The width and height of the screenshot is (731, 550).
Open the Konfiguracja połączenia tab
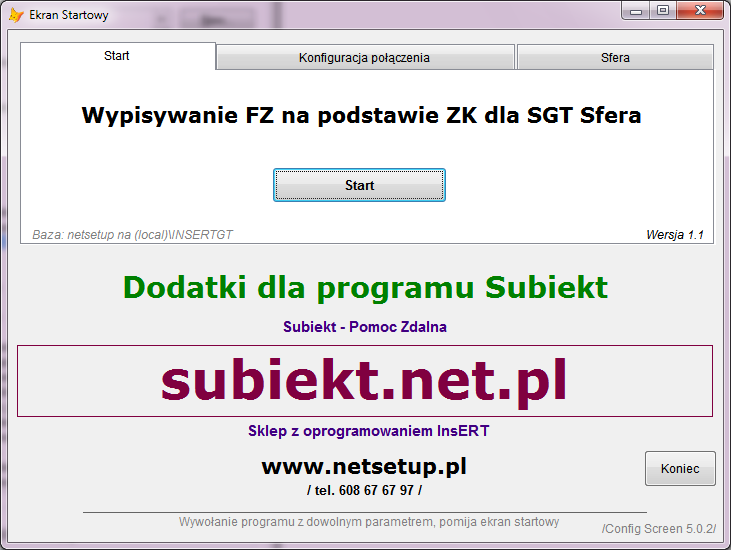click(365, 58)
